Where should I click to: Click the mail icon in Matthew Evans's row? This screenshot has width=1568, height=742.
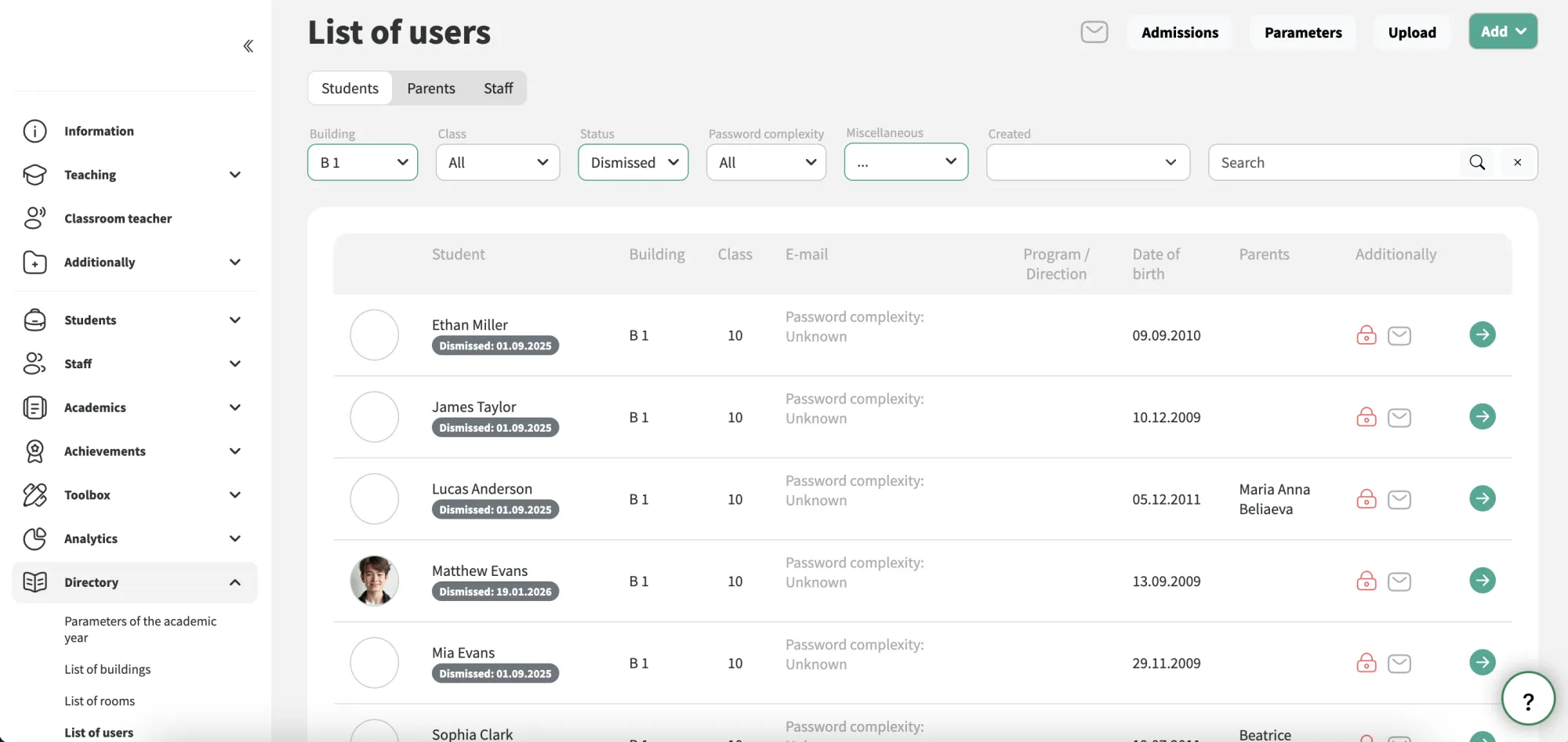click(x=1399, y=581)
